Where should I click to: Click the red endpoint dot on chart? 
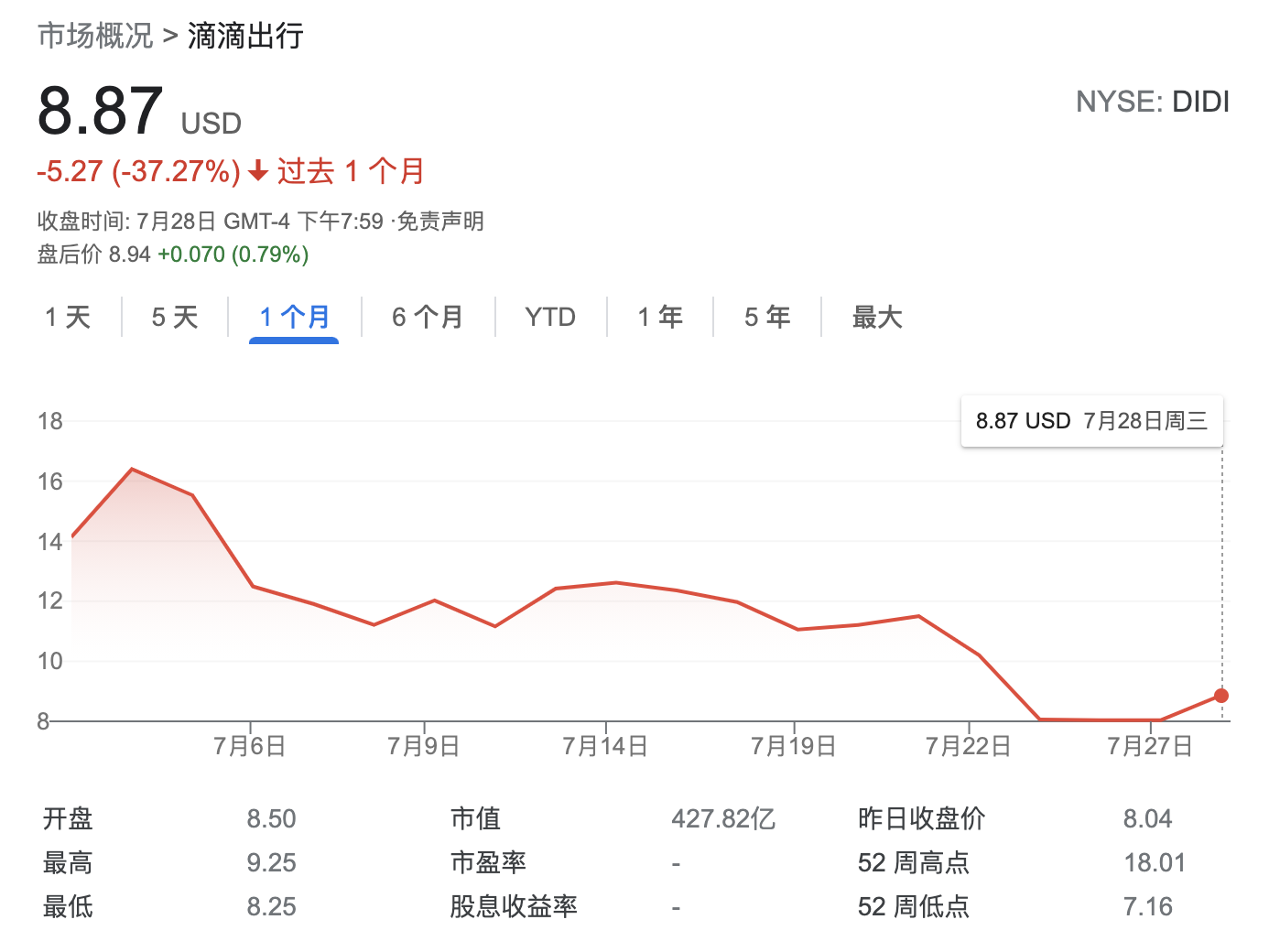pyautogui.click(x=1221, y=696)
